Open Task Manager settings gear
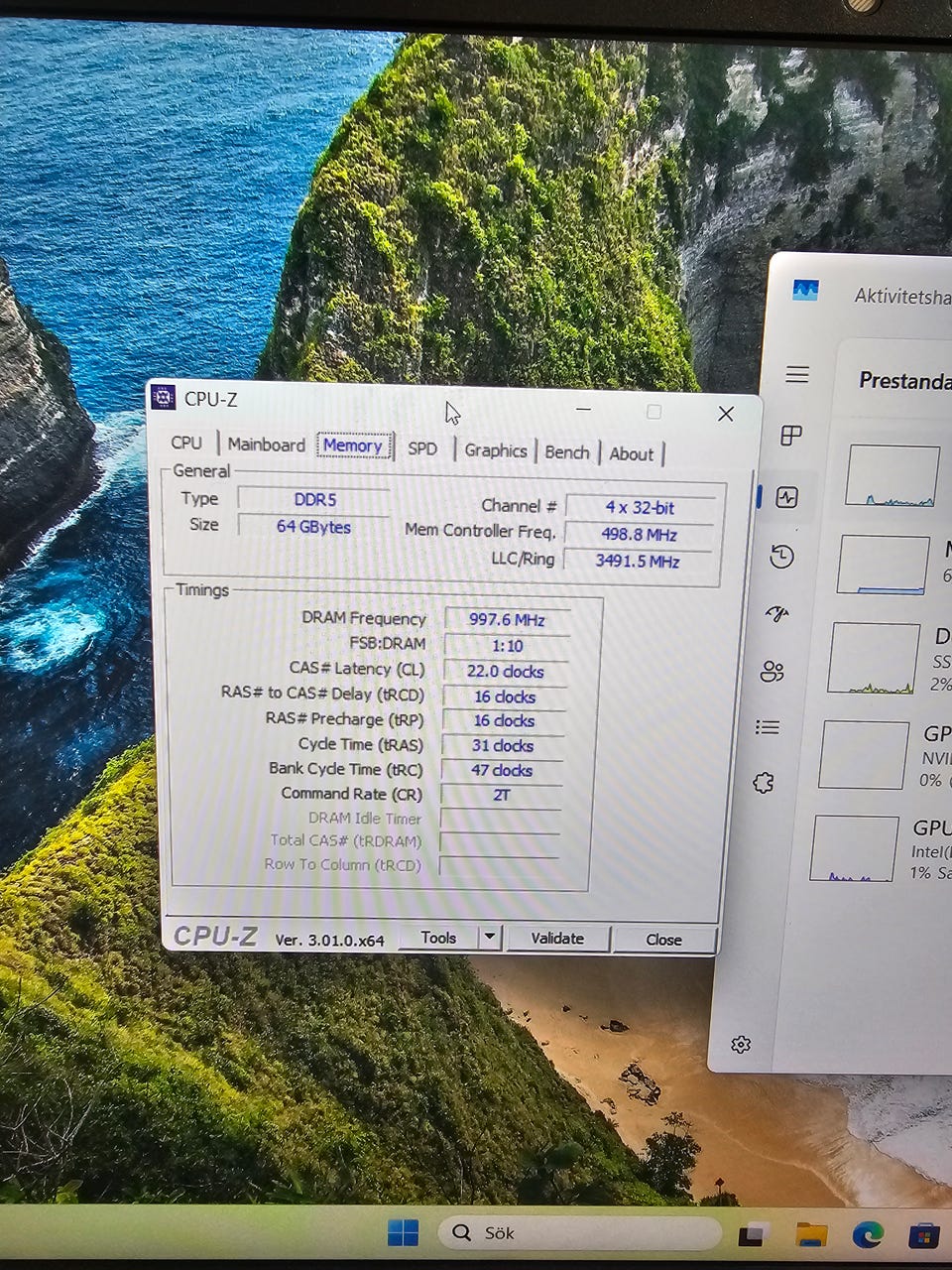This screenshot has width=952, height=1270. coord(741,1044)
